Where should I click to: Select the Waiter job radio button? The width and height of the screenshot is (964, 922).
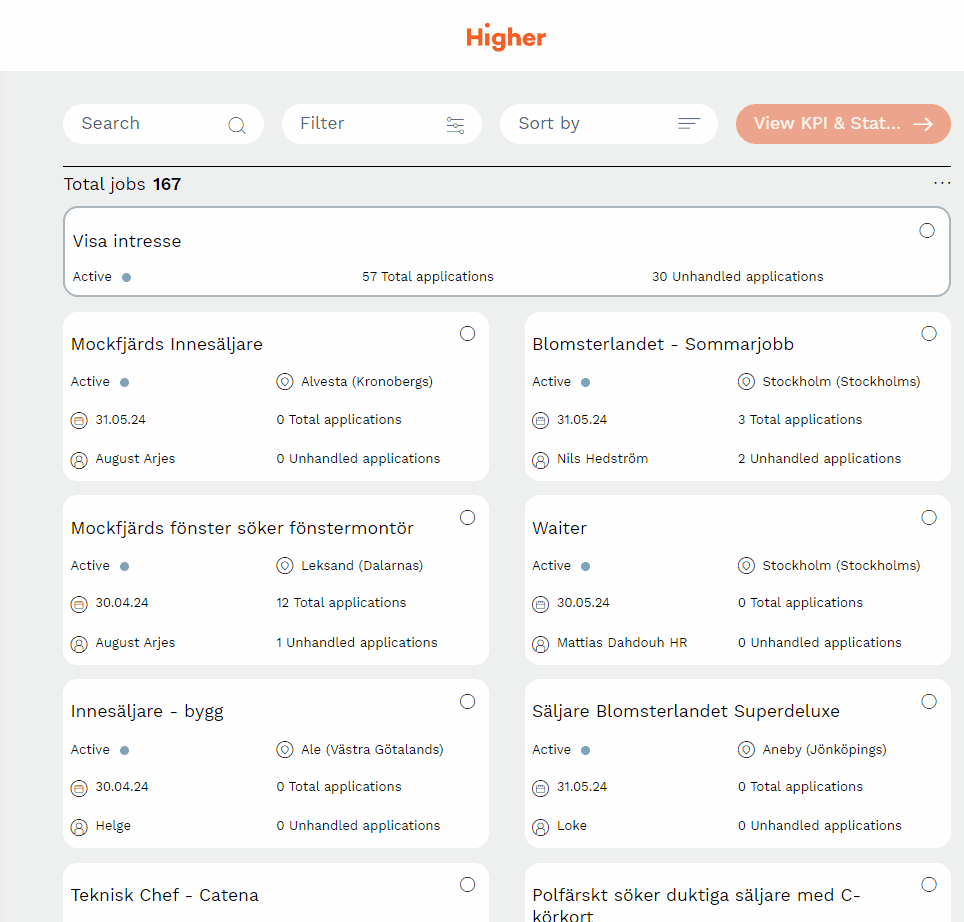tap(929, 518)
